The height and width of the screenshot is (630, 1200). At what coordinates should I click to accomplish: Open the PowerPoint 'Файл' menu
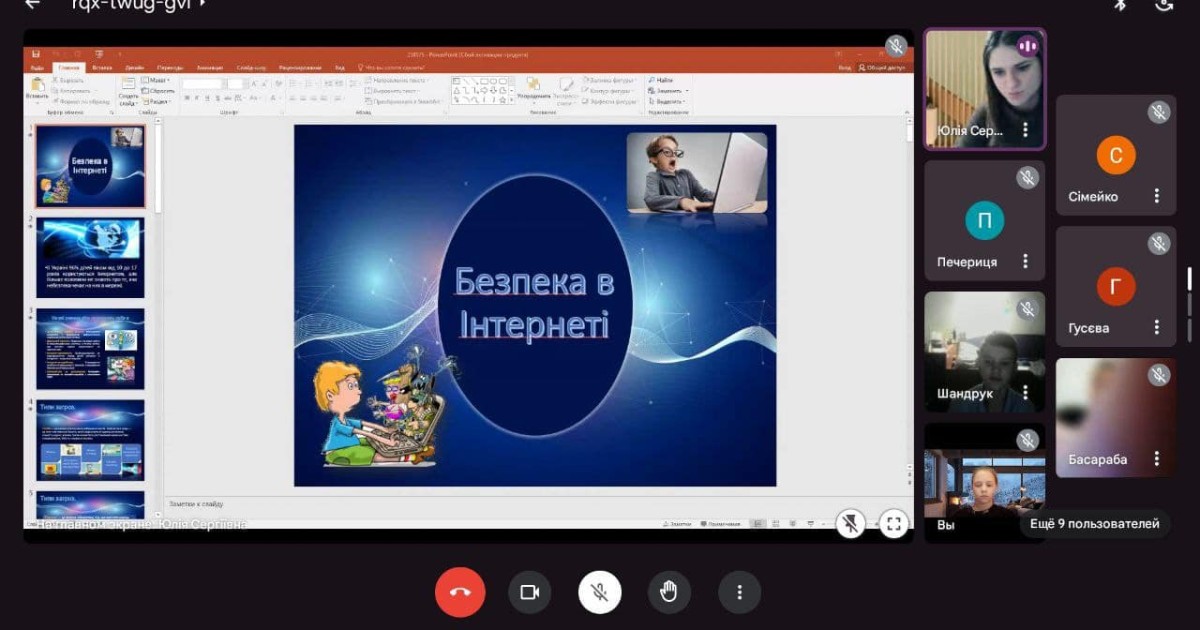point(37,68)
